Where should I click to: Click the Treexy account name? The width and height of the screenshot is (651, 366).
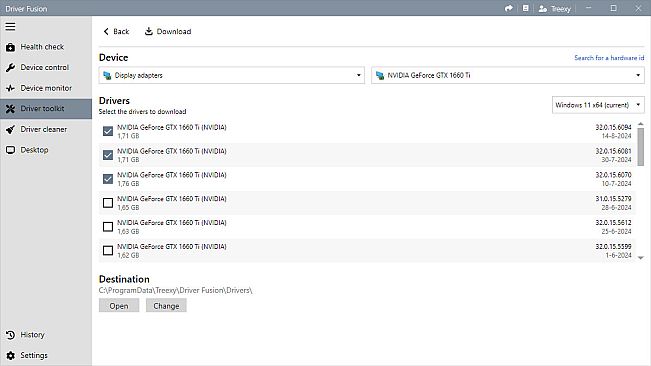[561, 9]
